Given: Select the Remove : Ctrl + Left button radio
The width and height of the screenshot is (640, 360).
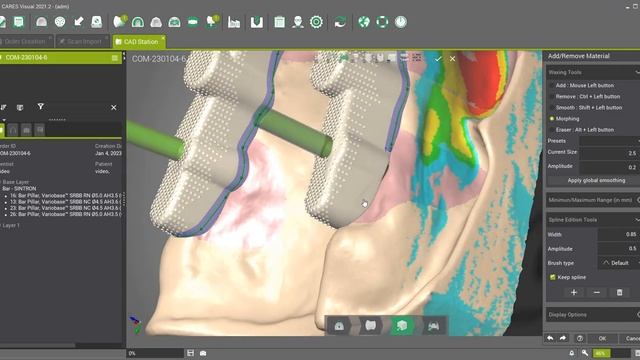Looking at the screenshot, I should 552,97.
